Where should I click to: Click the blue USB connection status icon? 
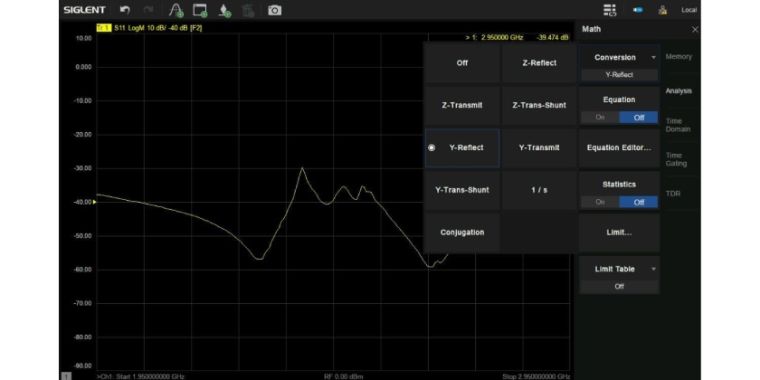pos(638,10)
